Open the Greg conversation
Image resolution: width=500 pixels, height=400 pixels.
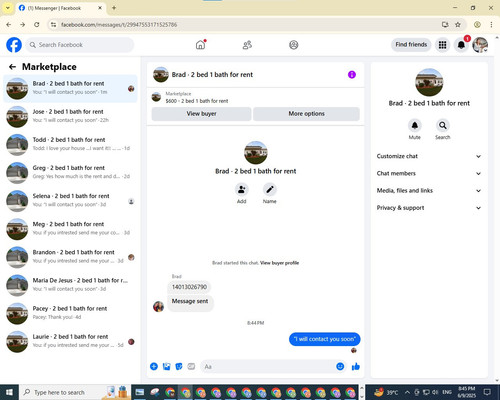[x=70, y=173]
